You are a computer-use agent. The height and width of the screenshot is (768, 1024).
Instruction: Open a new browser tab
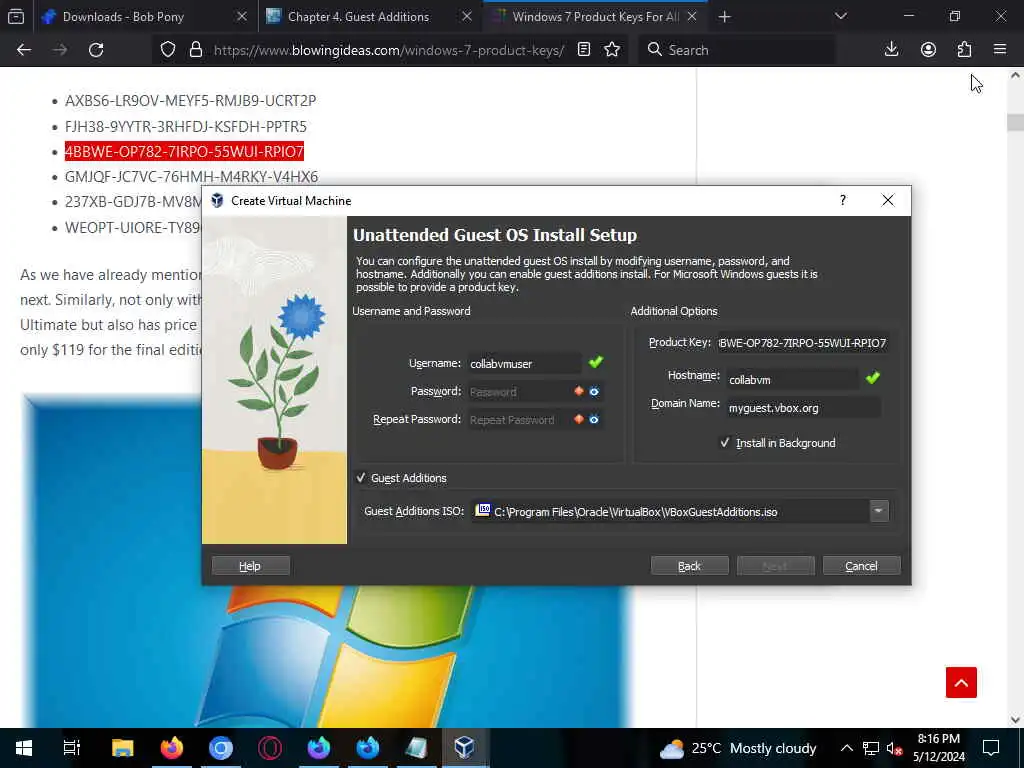coord(724,17)
